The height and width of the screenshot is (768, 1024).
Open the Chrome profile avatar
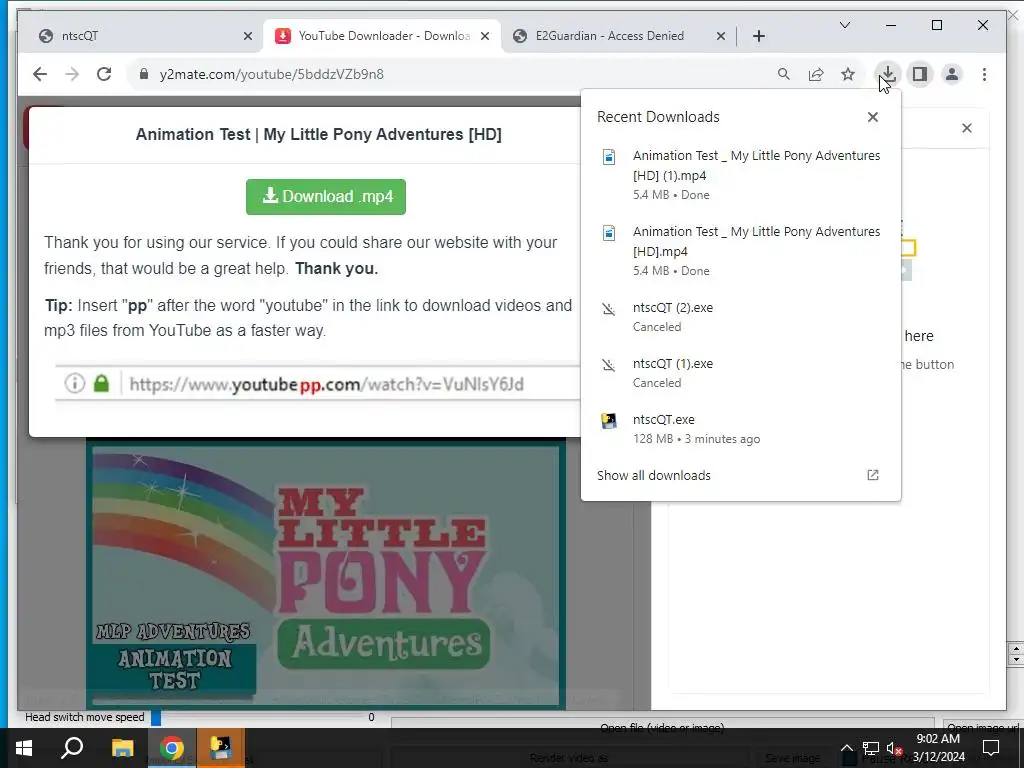point(952,74)
